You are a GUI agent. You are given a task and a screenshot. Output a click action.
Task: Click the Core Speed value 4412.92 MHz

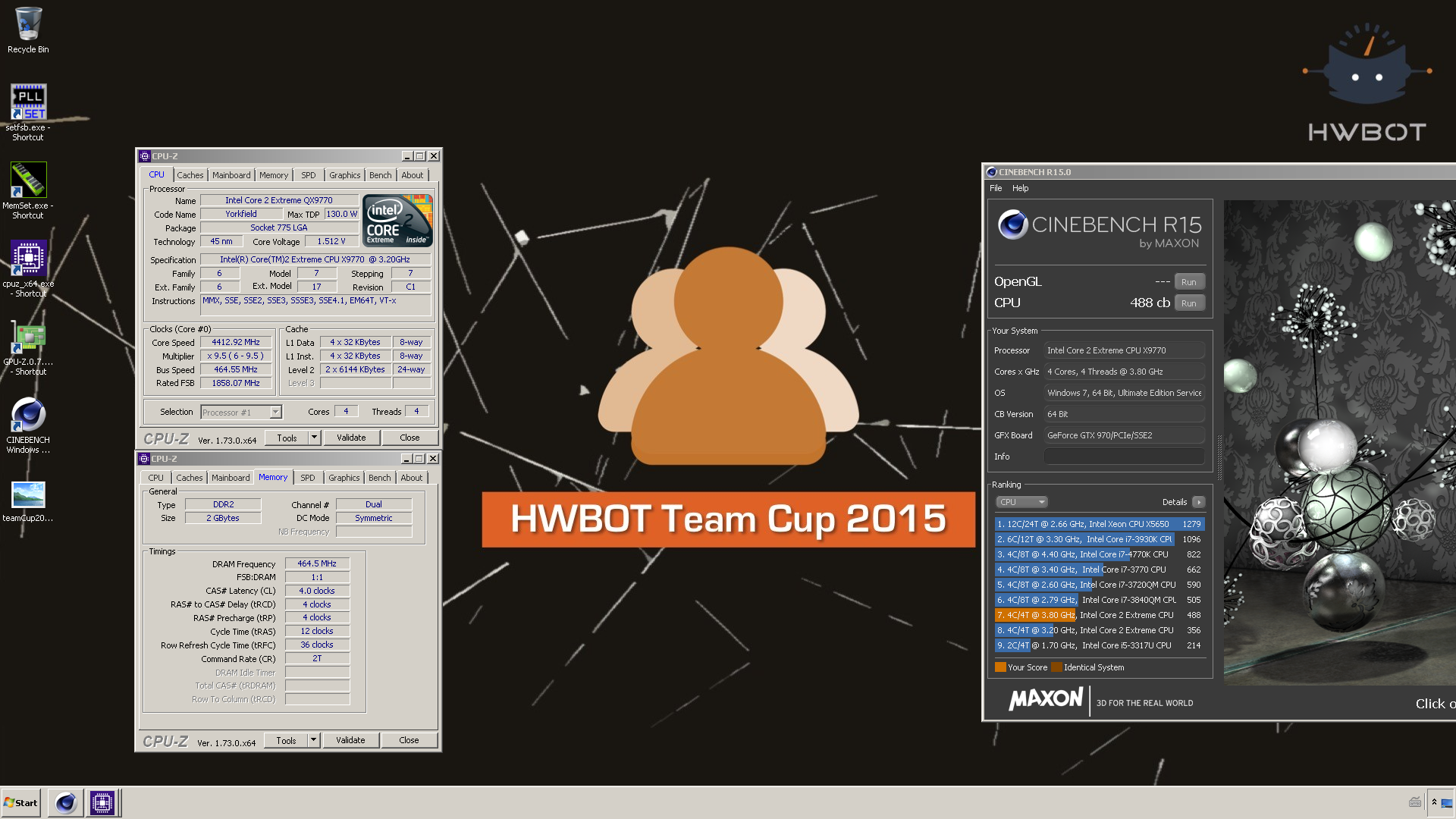click(235, 343)
